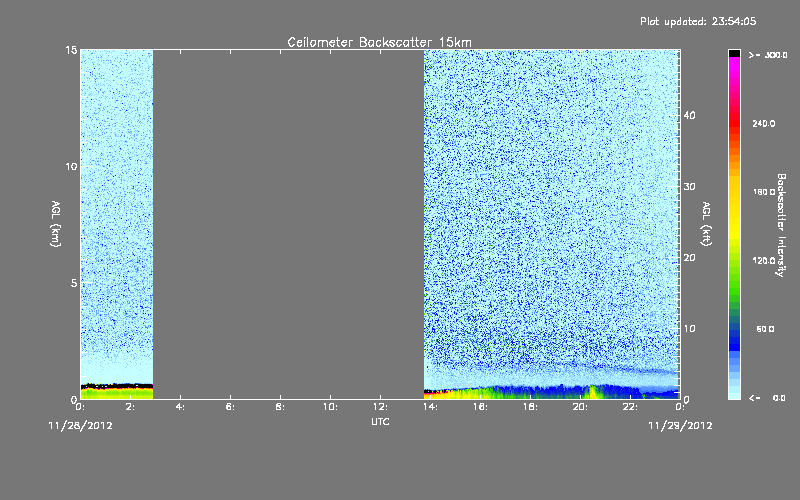This screenshot has height=500, width=800.
Task: Click the '18:' hour tick label
Action: (530, 407)
